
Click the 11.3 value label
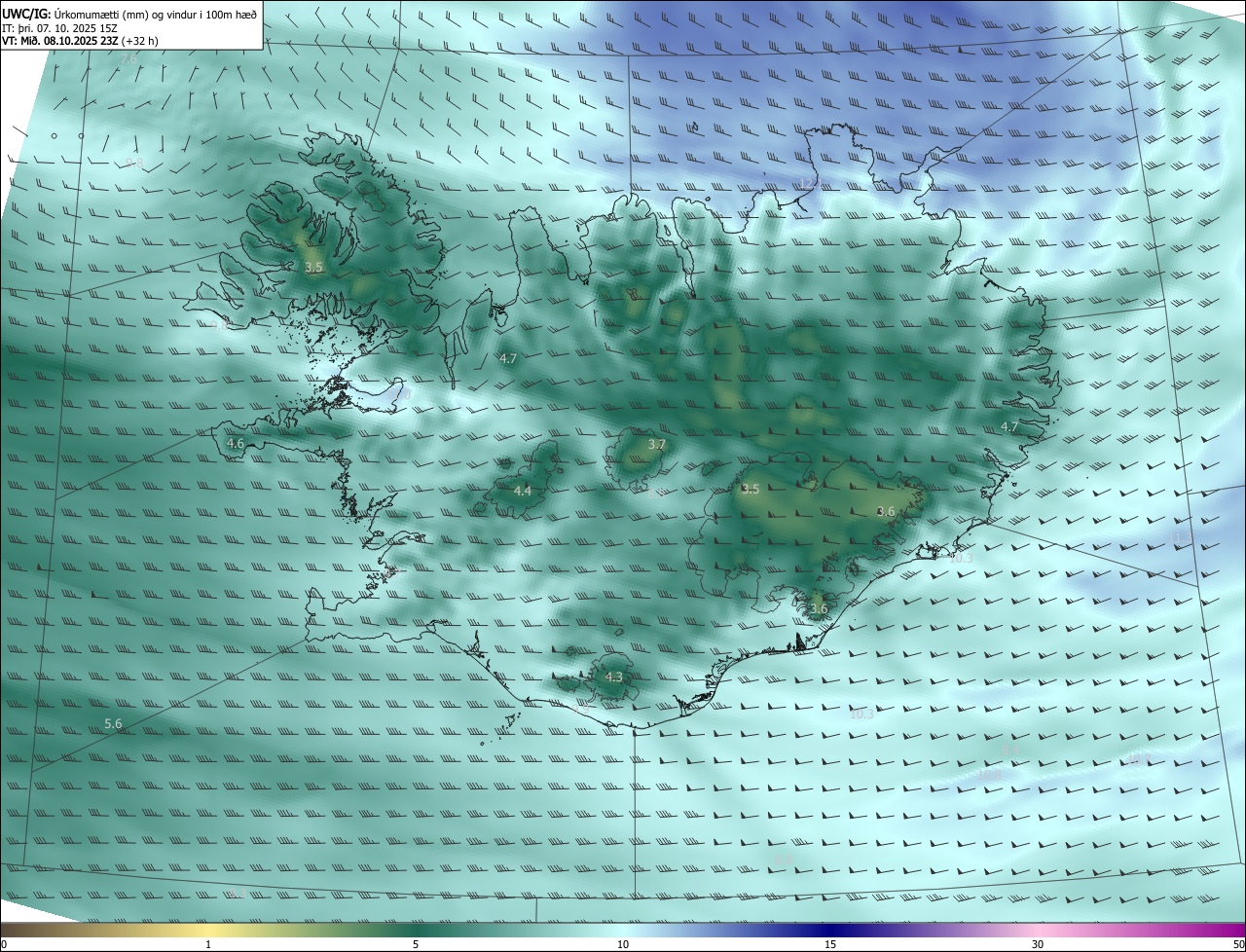tap(1179, 537)
